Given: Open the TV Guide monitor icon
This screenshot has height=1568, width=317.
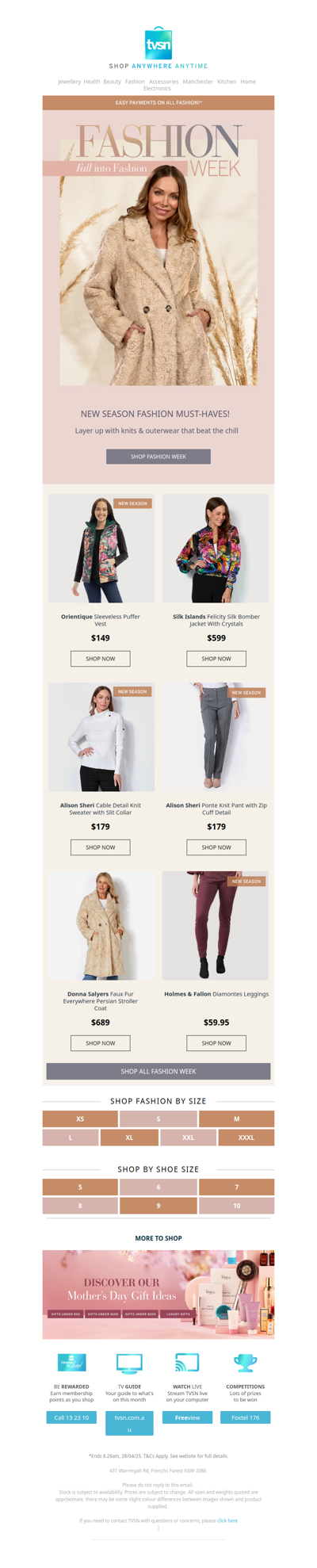Looking at the screenshot, I should coord(129,1363).
